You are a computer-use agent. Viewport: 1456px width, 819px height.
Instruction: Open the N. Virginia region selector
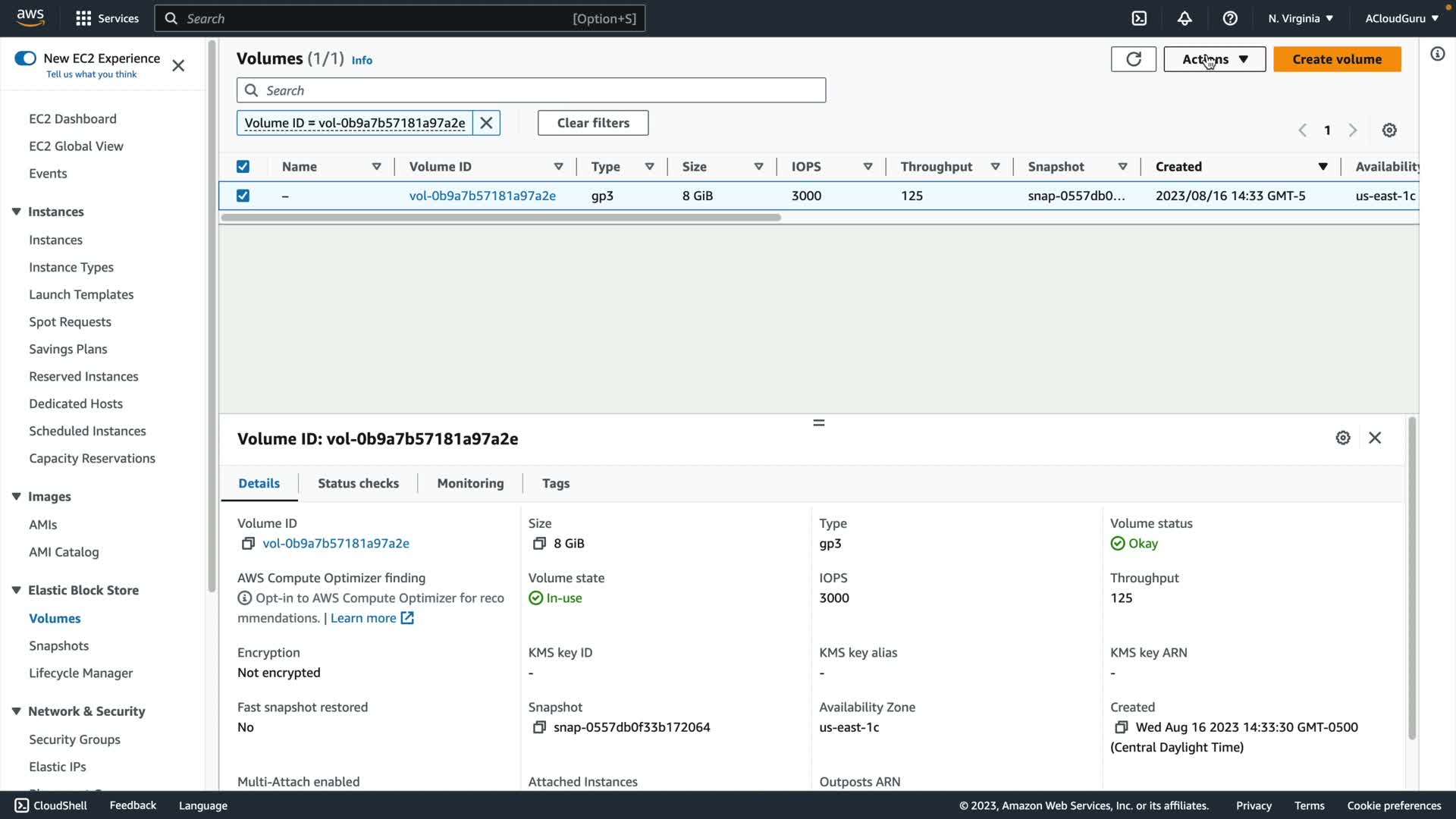point(1300,18)
